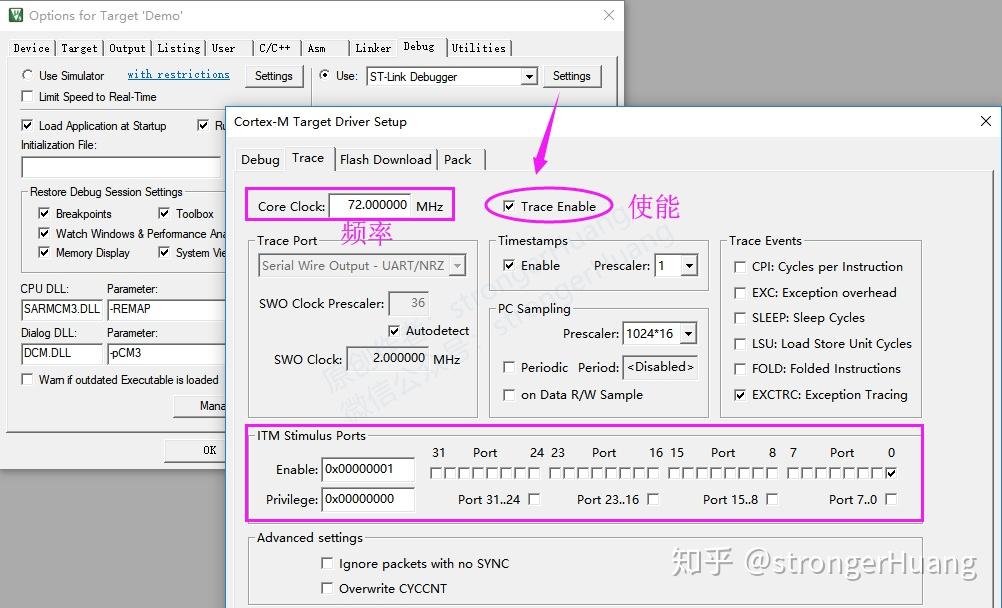Select the Use Simulator radio button

(26, 75)
